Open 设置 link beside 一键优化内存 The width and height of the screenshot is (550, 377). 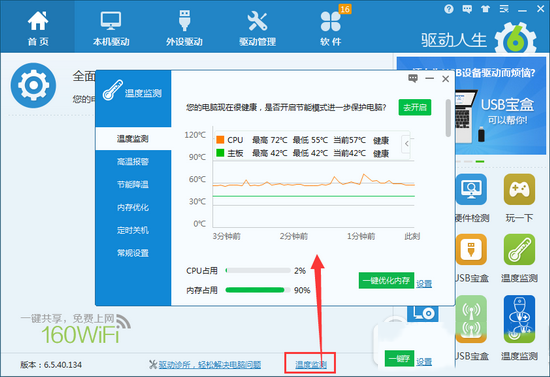tap(424, 283)
